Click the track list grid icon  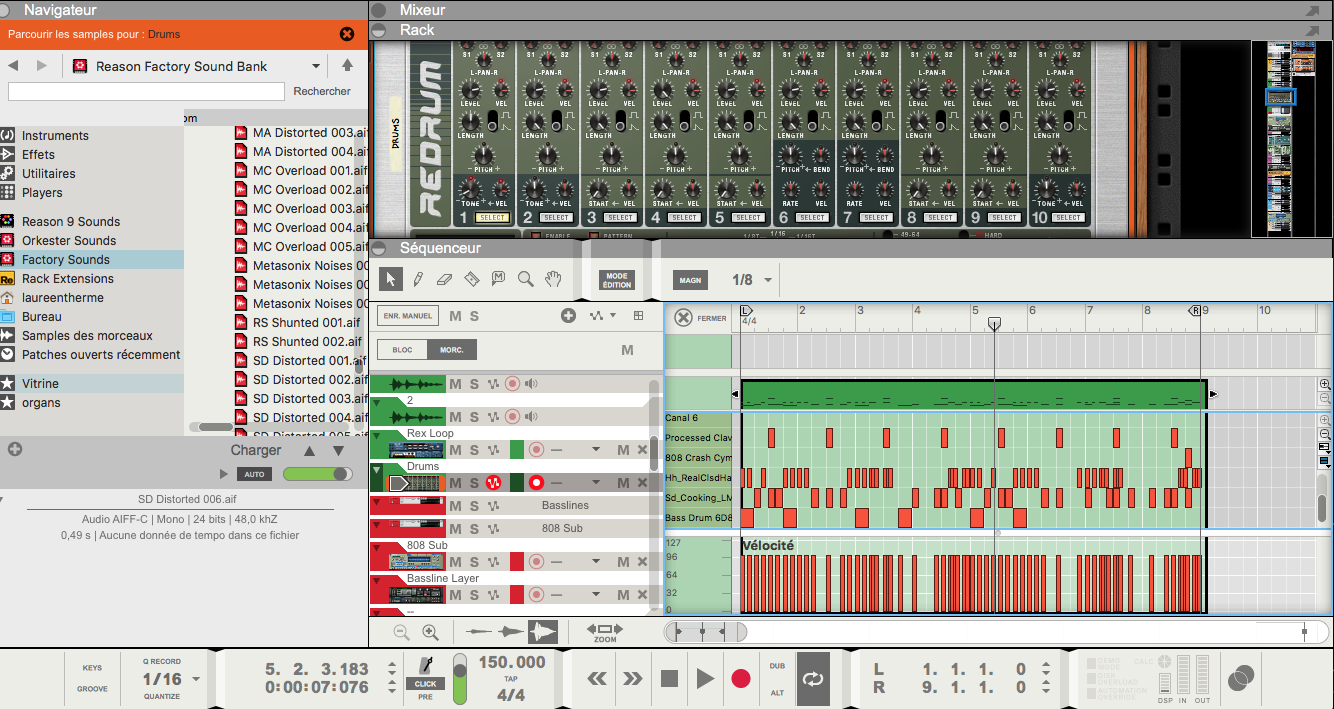click(639, 316)
